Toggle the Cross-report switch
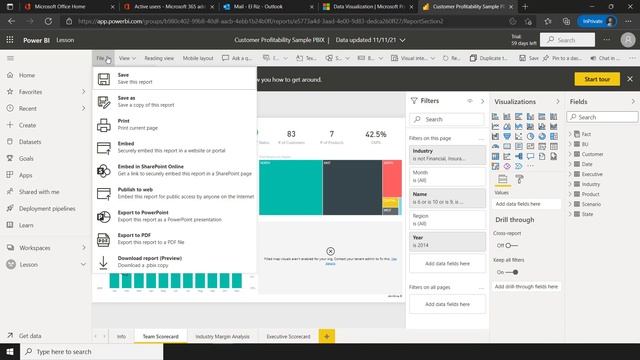This screenshot has width=640, height=360. point(511,245)
